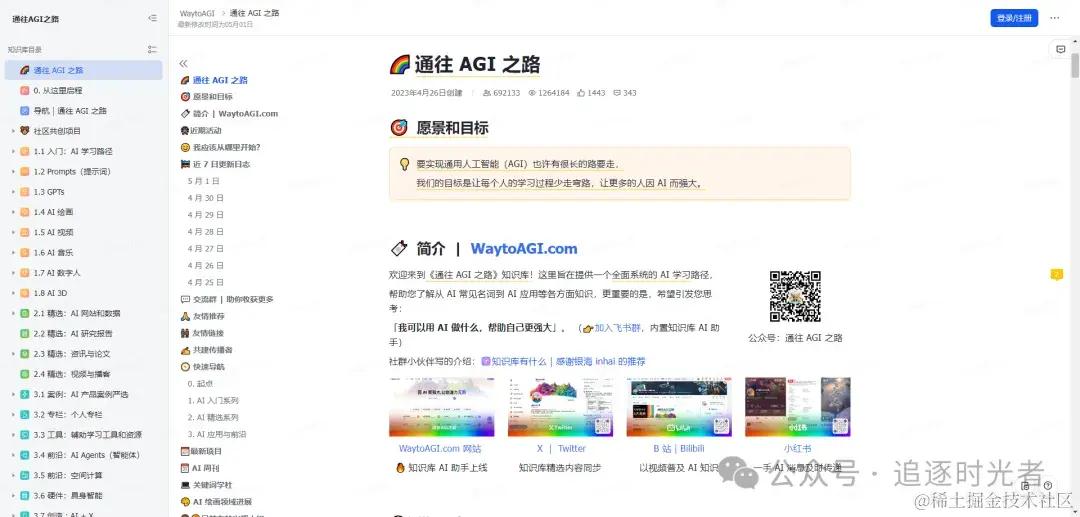
Task: Open the 小红书 preview thumbnail
Action: [798, 407]
